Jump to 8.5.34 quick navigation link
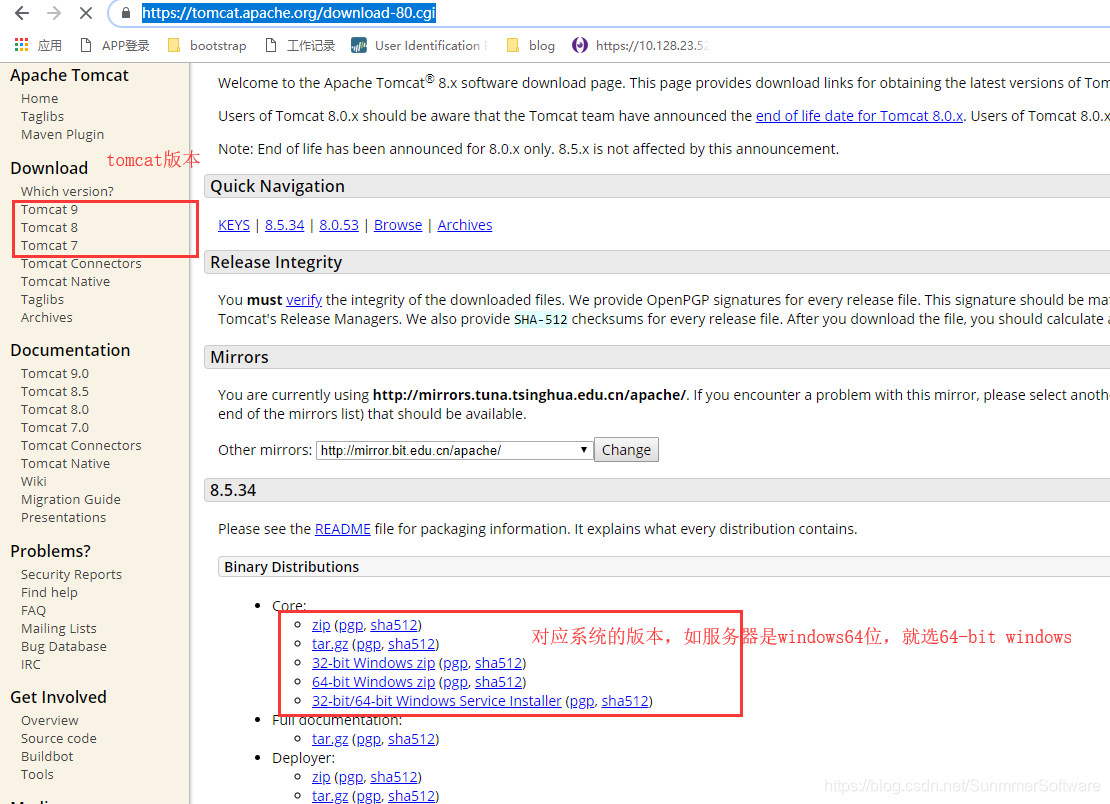1110x804 pixels. 285,225
